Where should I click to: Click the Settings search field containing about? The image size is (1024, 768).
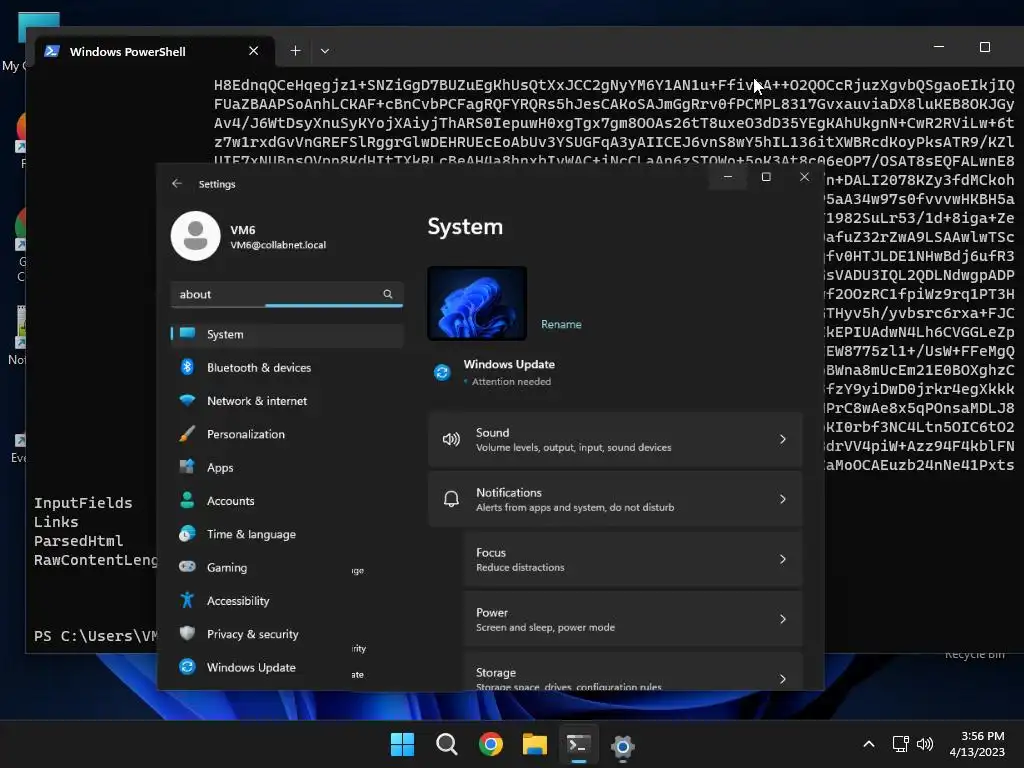[287, 295]
